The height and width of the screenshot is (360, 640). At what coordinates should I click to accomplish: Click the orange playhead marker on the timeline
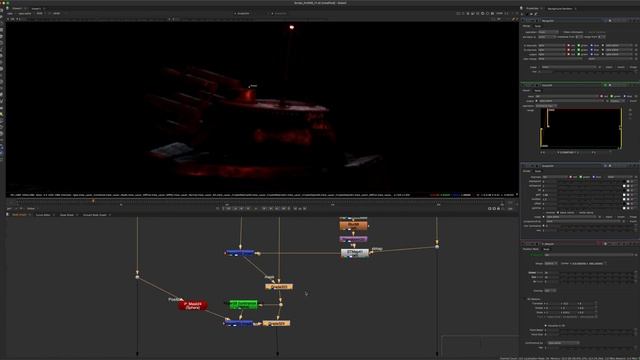tap(93, 201)
